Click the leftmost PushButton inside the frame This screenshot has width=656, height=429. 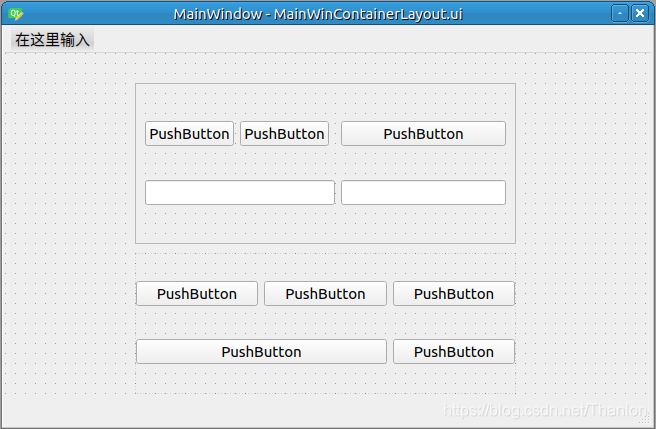pos(189,134)
